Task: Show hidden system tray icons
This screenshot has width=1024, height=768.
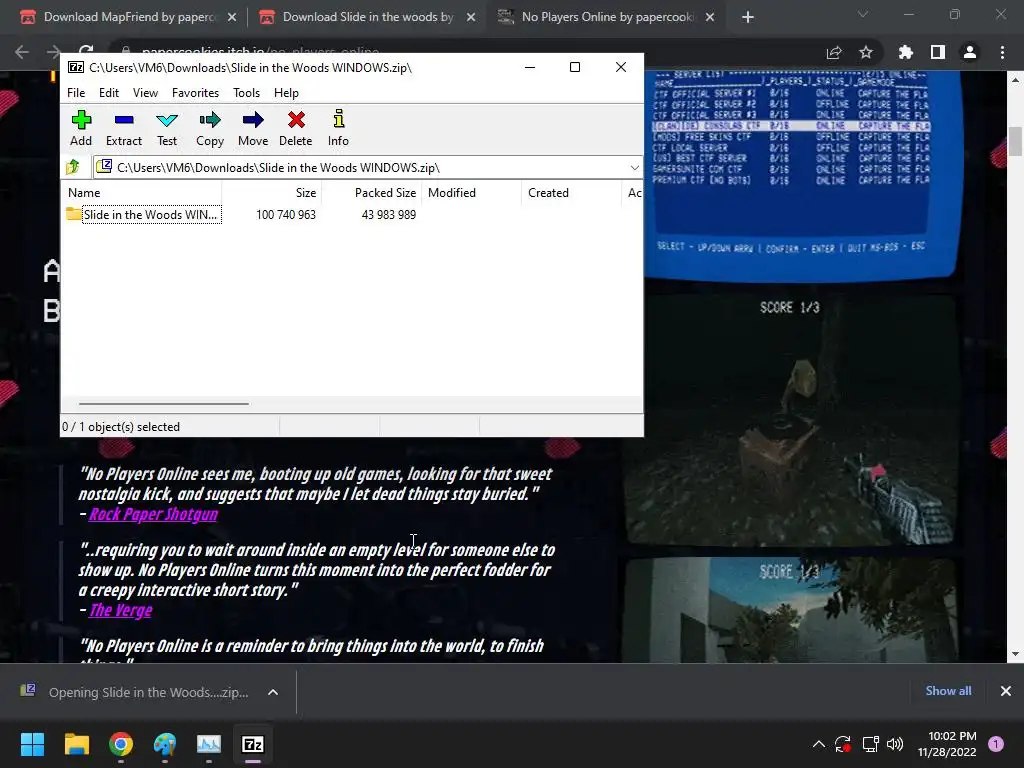Action: (x=818, y=744)
